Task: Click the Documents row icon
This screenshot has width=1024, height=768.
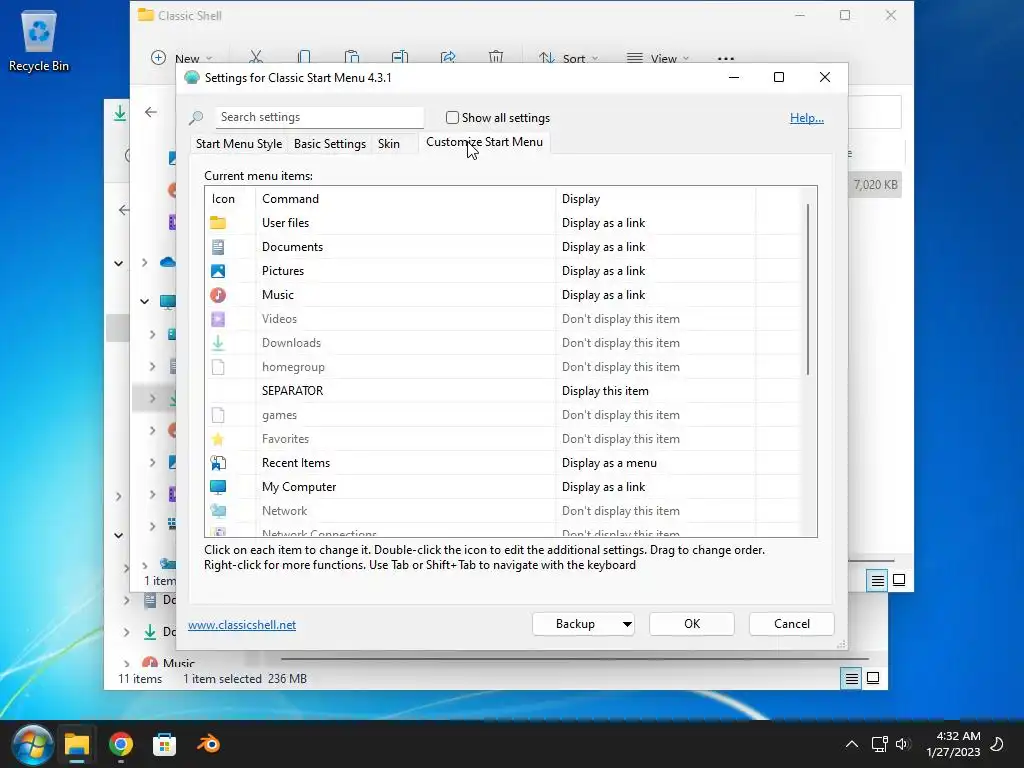Action: 218,247
